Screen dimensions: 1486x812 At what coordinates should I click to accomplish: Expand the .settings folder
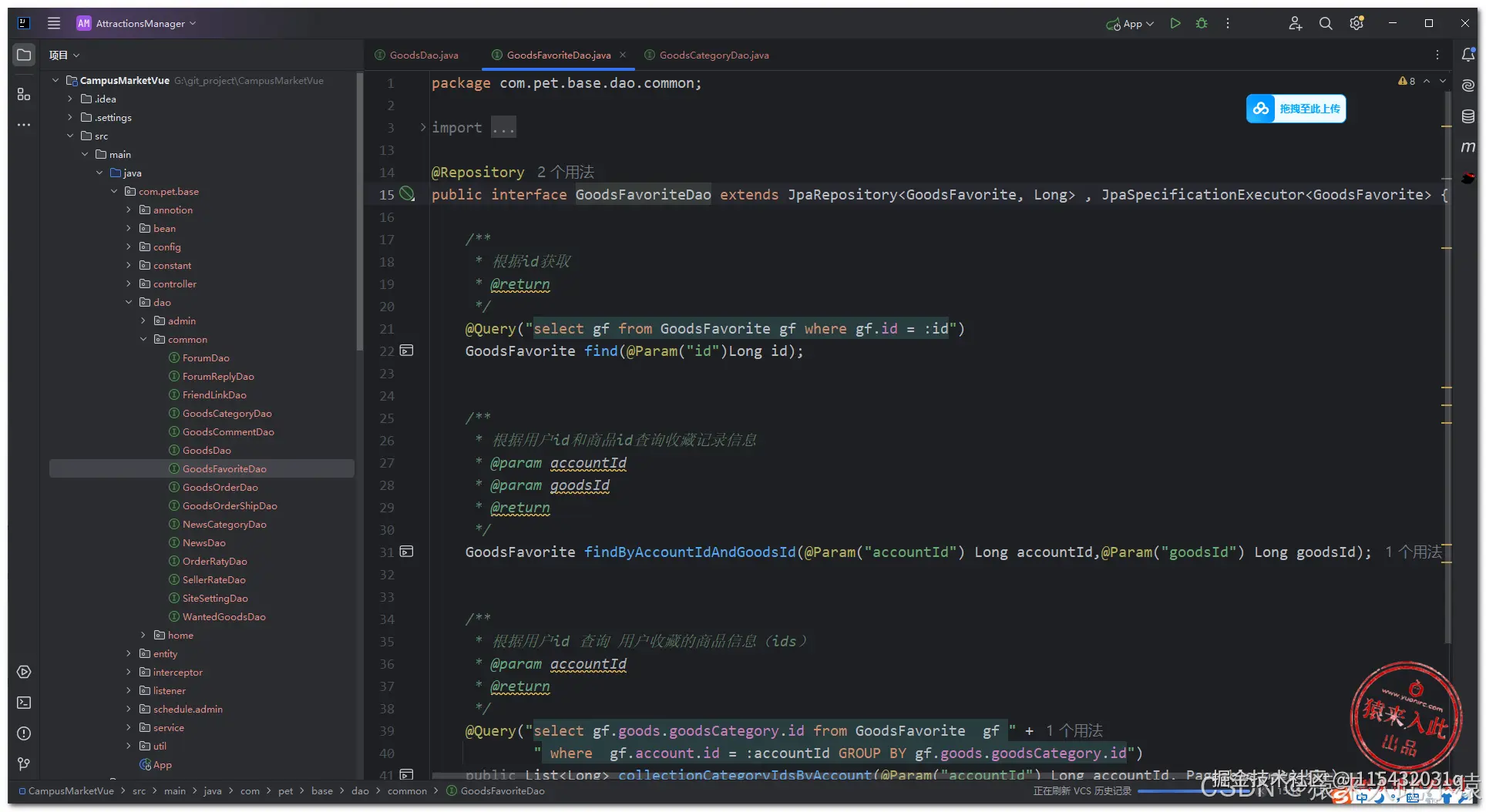(x=70, y=117)
